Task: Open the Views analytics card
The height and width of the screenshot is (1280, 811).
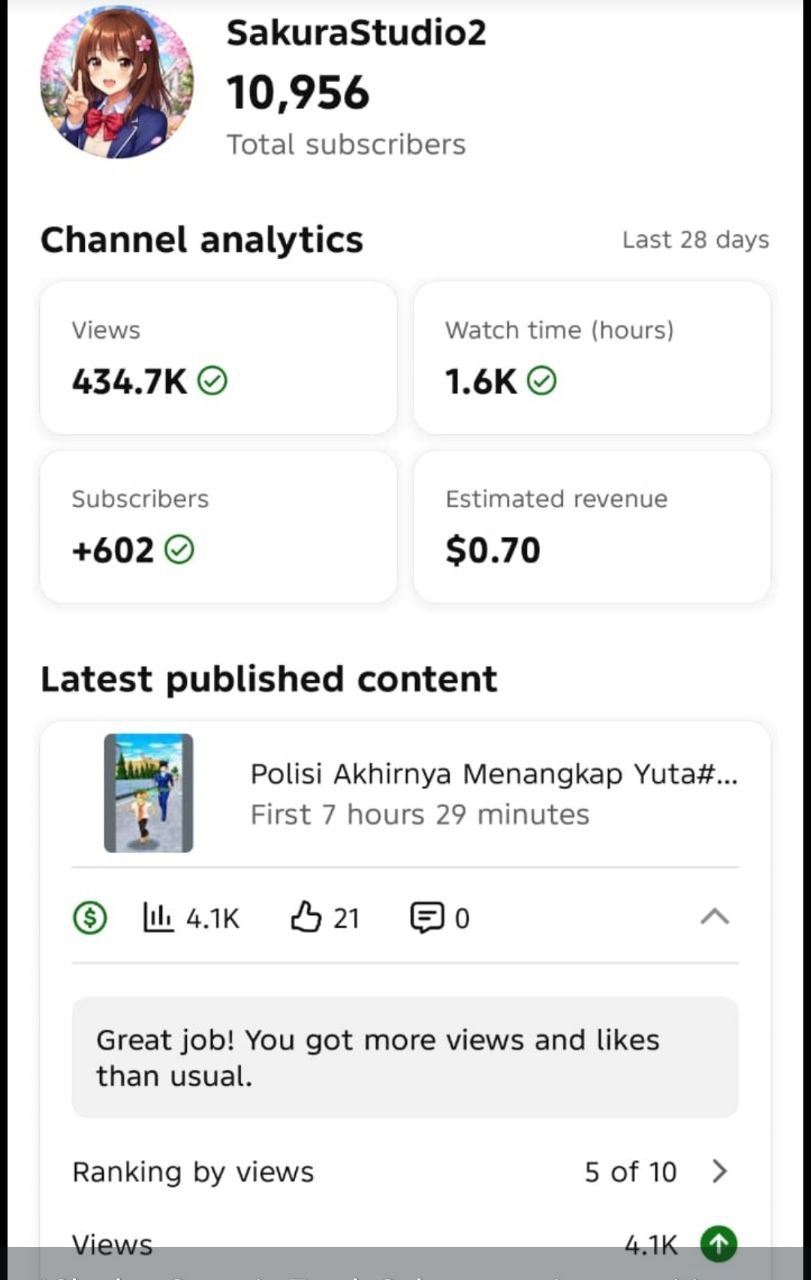Action: (x=218, y=357)
